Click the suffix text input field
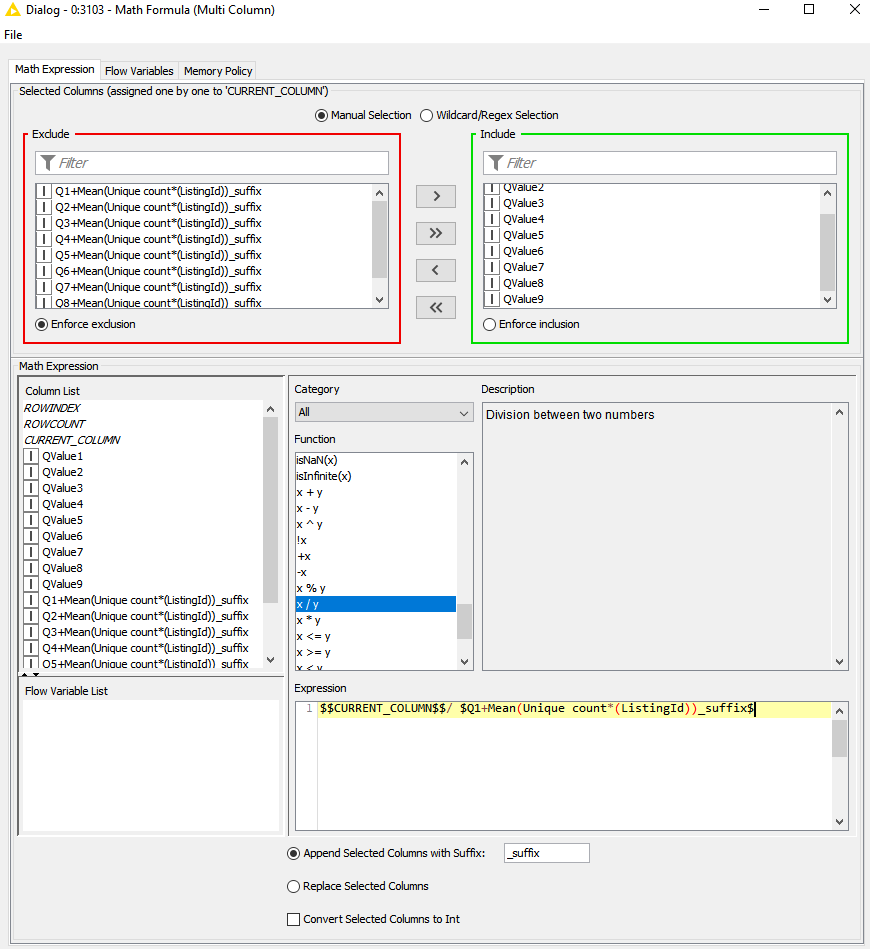 (546, 853)
